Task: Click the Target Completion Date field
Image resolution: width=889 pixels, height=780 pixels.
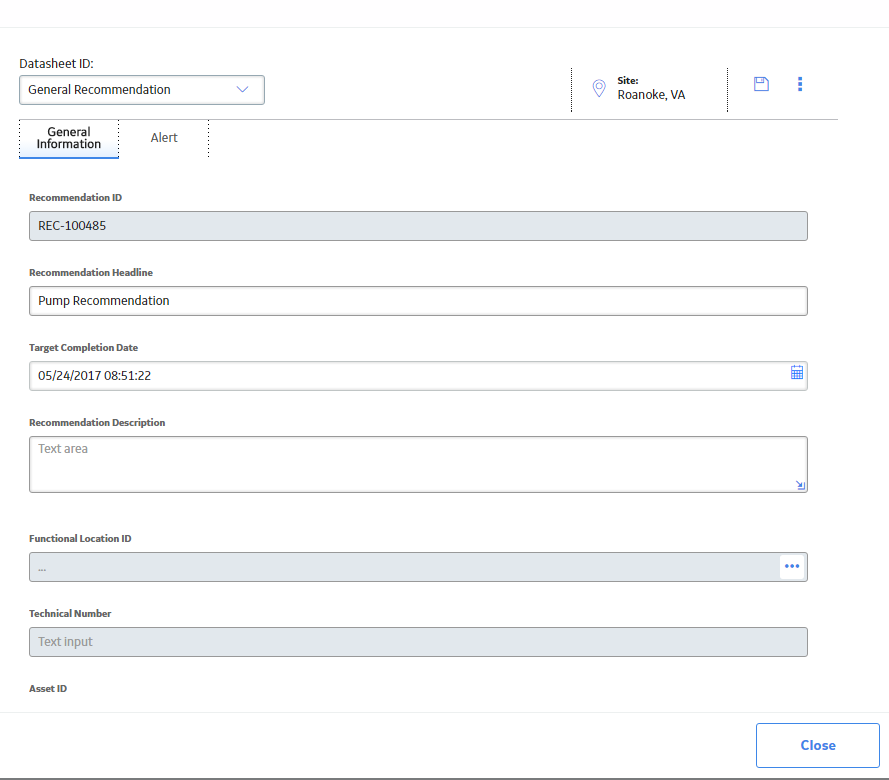Action: point(418,376)
